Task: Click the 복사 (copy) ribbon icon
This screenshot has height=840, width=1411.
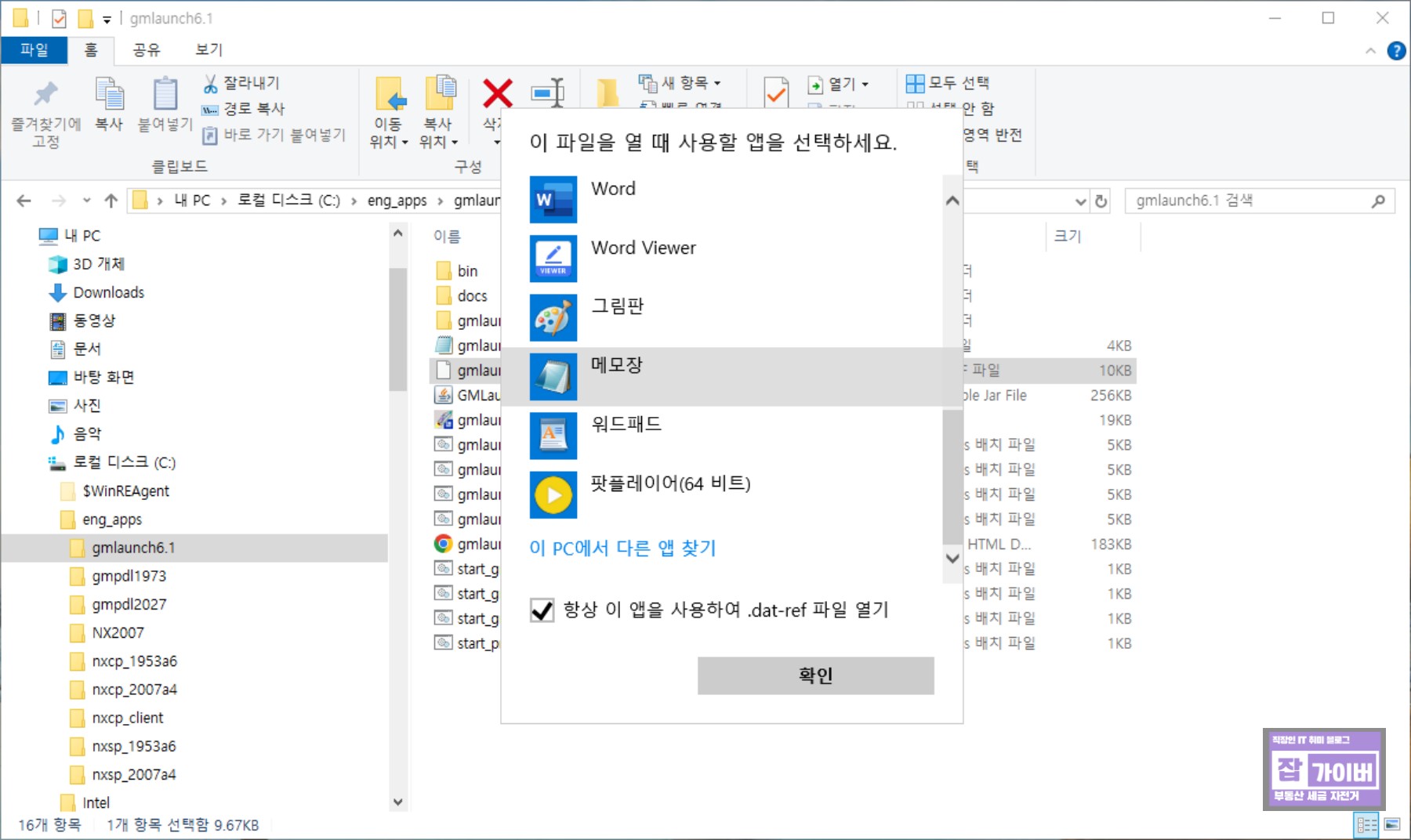Action: [x=109, y=94]
